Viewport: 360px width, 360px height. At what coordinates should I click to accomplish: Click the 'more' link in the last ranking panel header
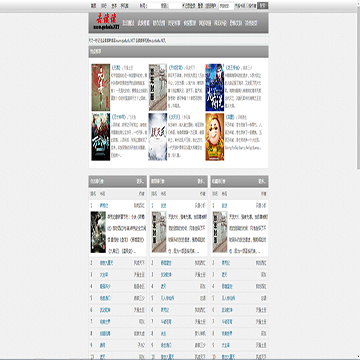point(262,182)
